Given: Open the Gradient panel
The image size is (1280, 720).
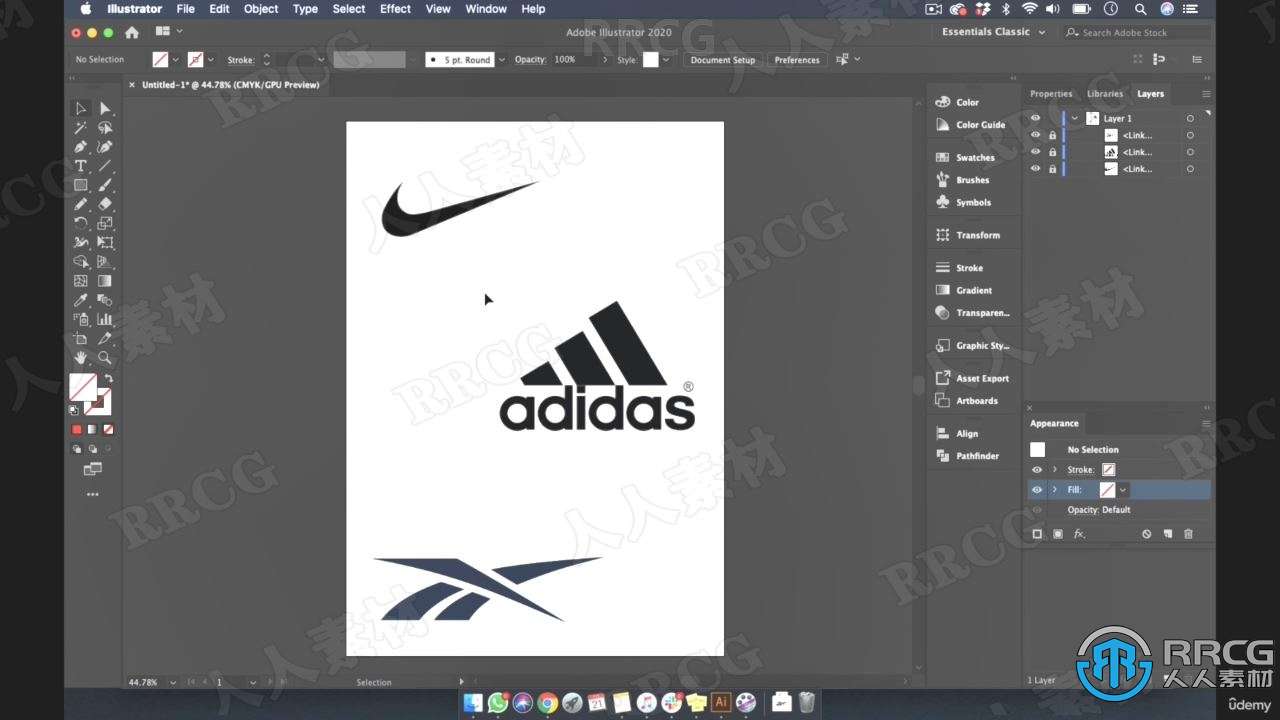Looking at the screenshot, I should point(964,290).
